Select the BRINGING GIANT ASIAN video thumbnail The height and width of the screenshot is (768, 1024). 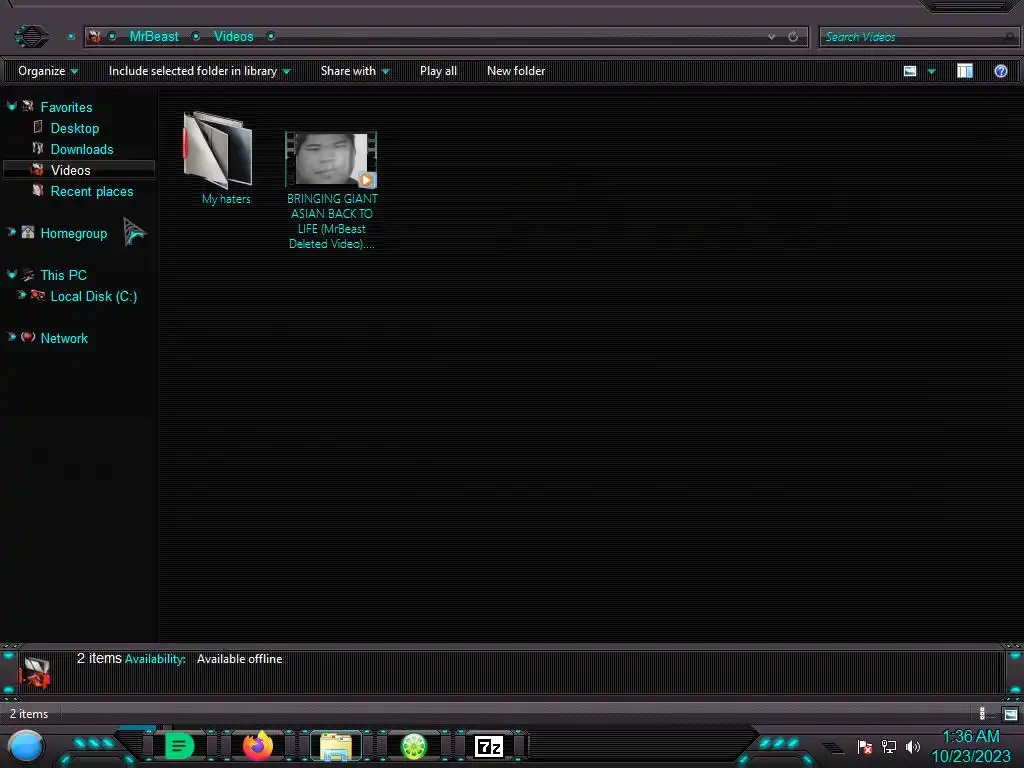click(331, 159)
